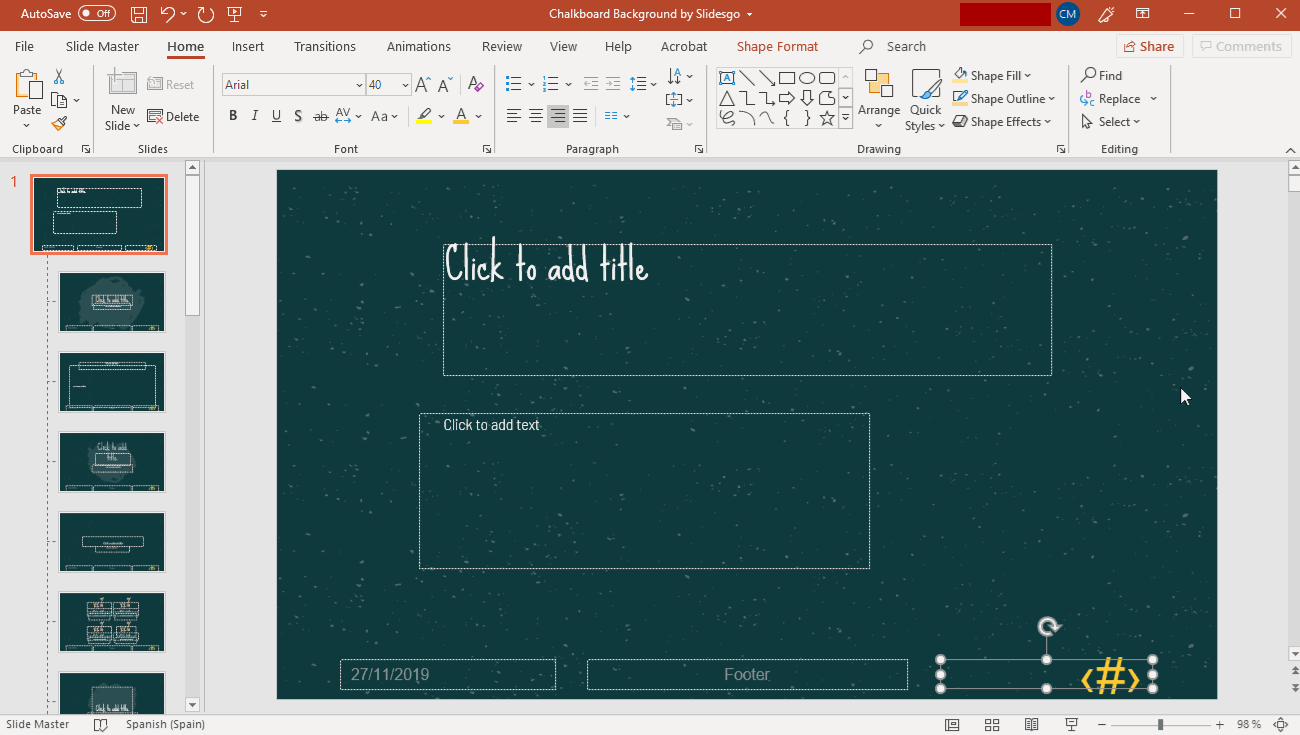
Task: Open the Slide Master tab
Action: tap(102, 47)
